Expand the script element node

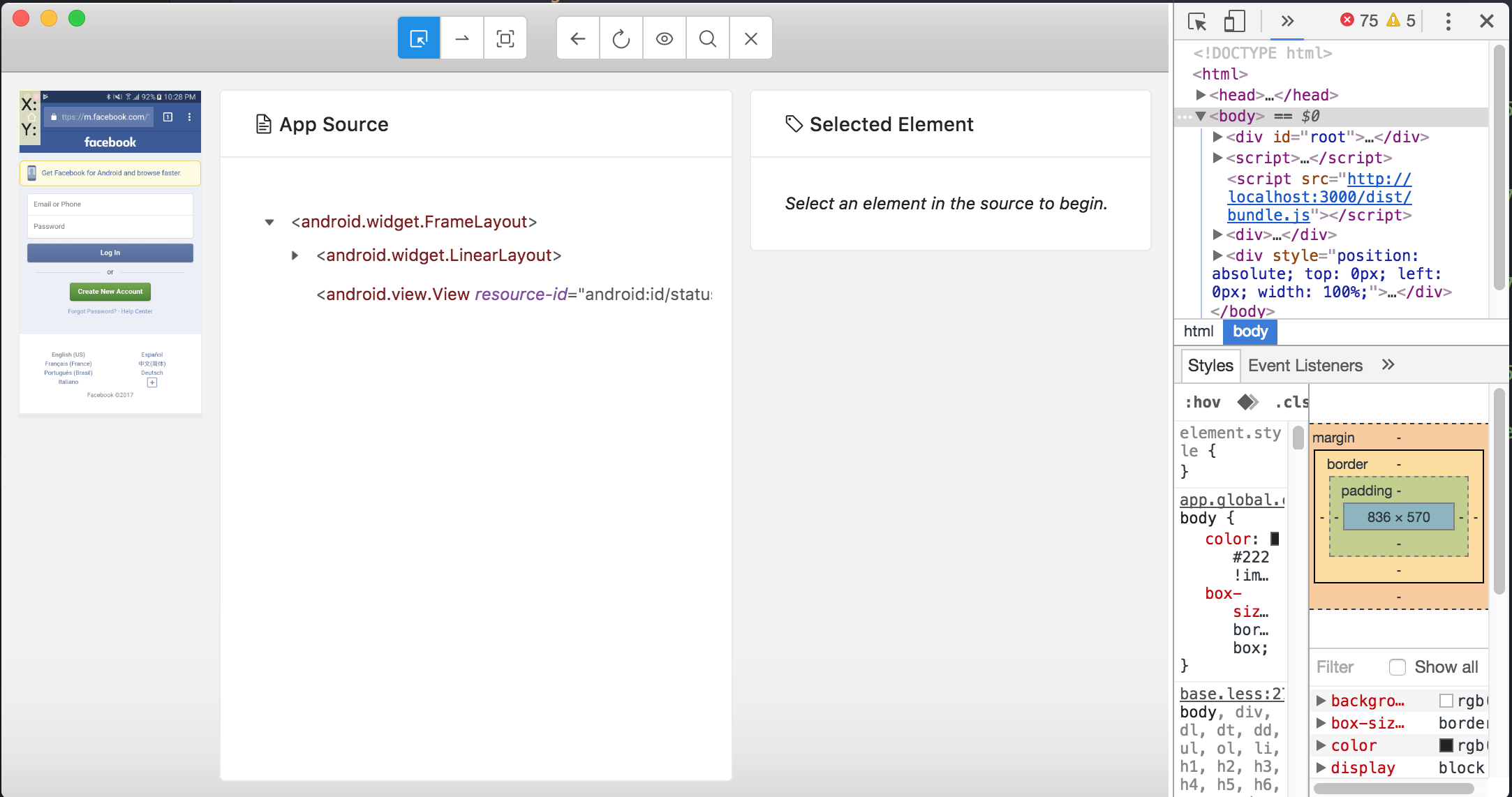(1217, 158)
